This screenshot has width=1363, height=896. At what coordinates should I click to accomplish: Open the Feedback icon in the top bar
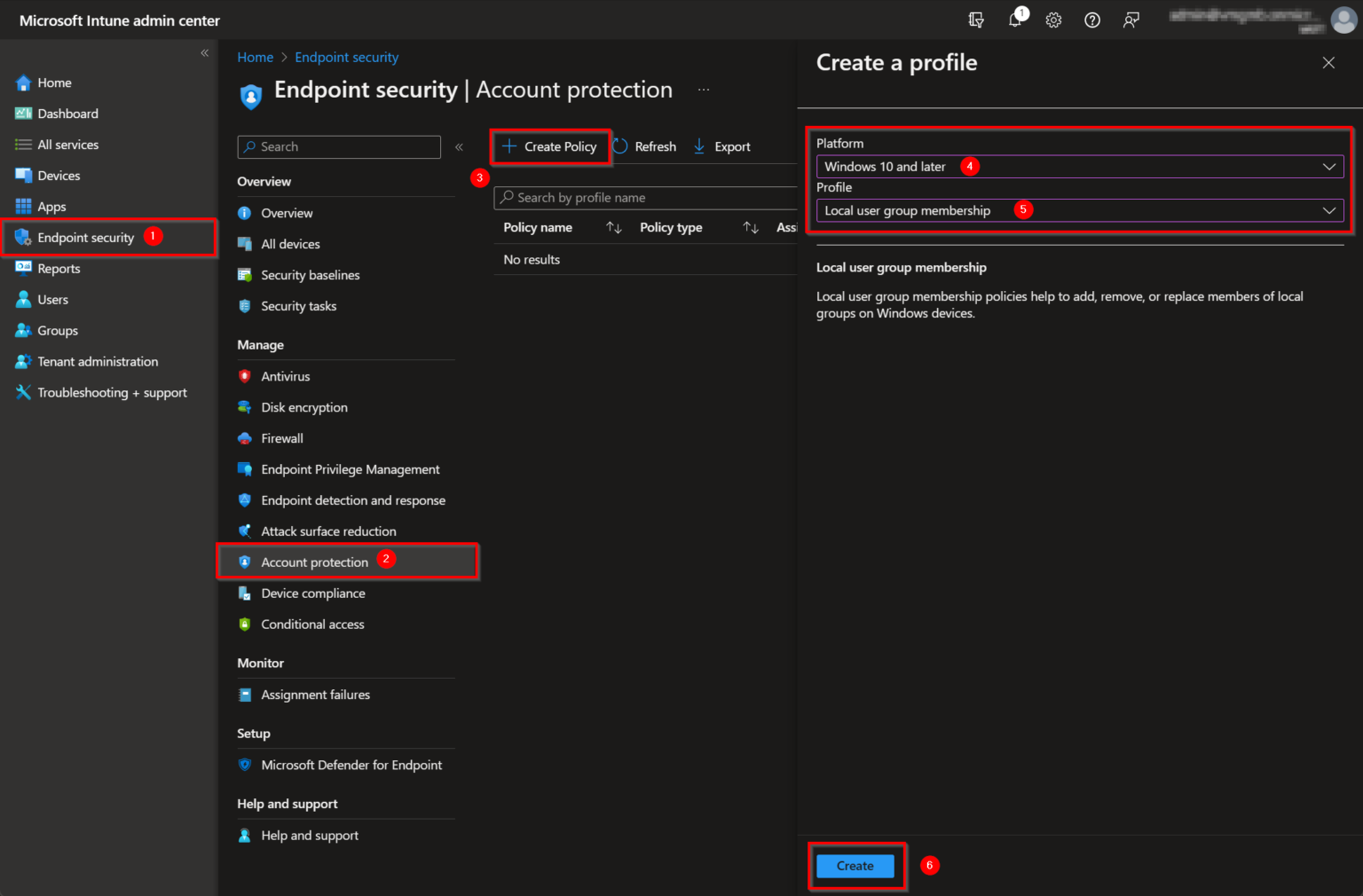coord(1131,20)
